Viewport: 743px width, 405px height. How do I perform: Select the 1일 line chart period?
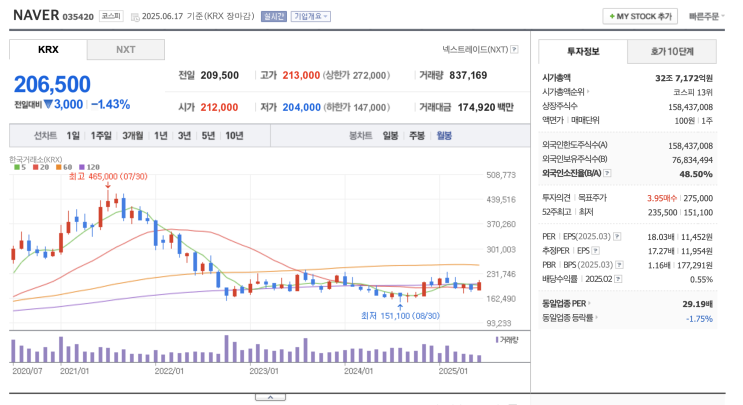click(73, 136)
